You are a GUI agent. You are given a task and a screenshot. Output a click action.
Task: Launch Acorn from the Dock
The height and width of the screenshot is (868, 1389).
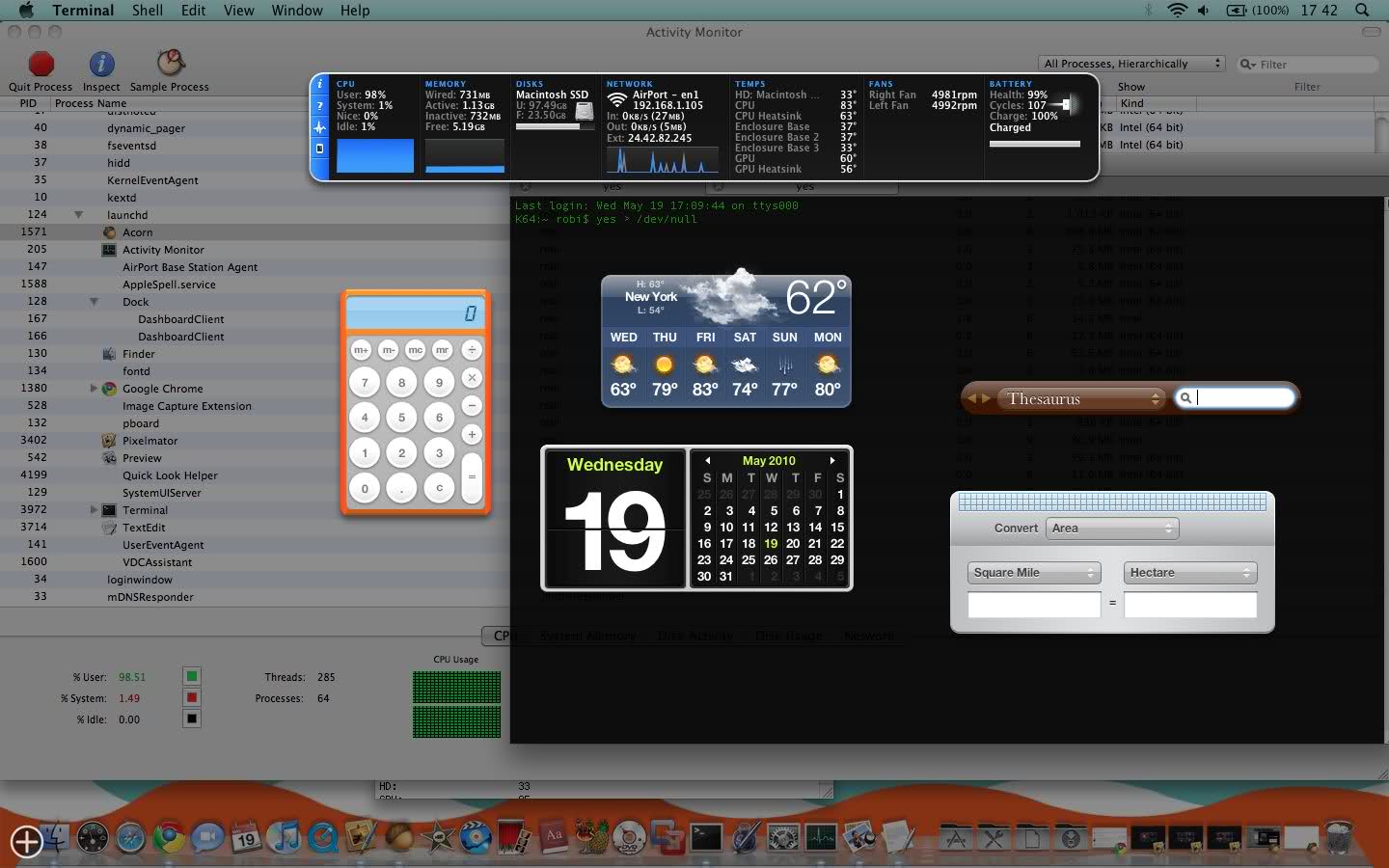[398, 836]
